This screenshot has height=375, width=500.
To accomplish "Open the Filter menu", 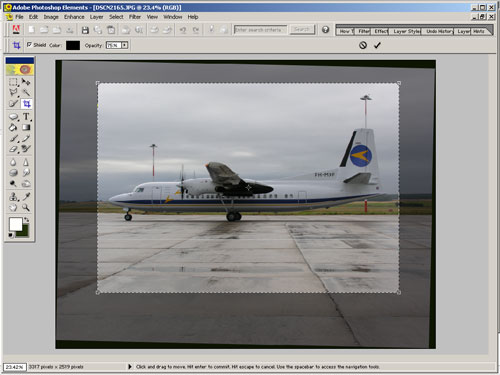I will tap(135, 17).
